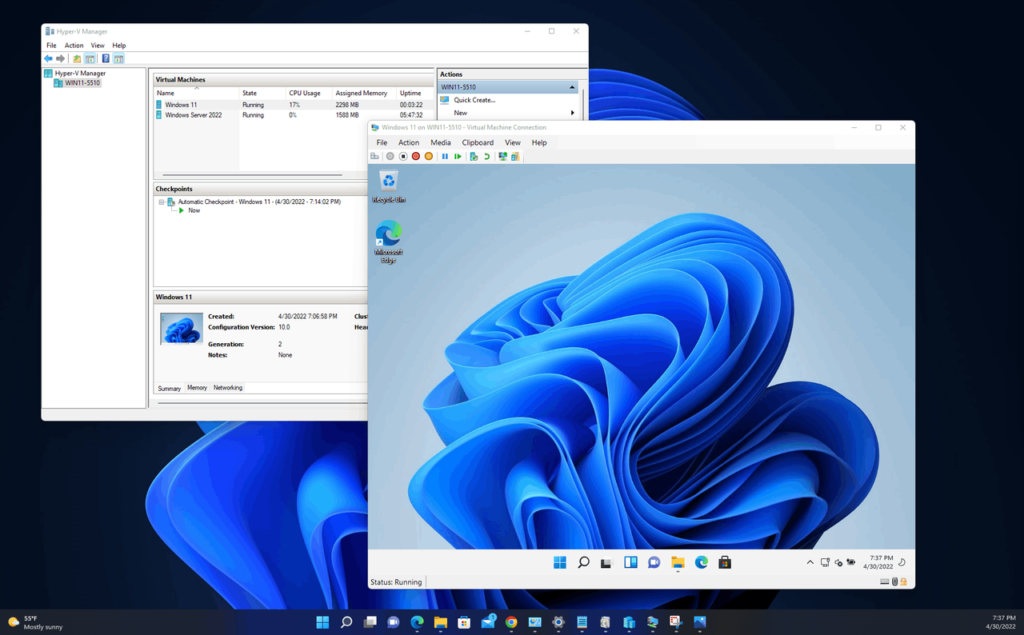
Task: Select the Windows Server 2022 VM row
Action: 195,113
